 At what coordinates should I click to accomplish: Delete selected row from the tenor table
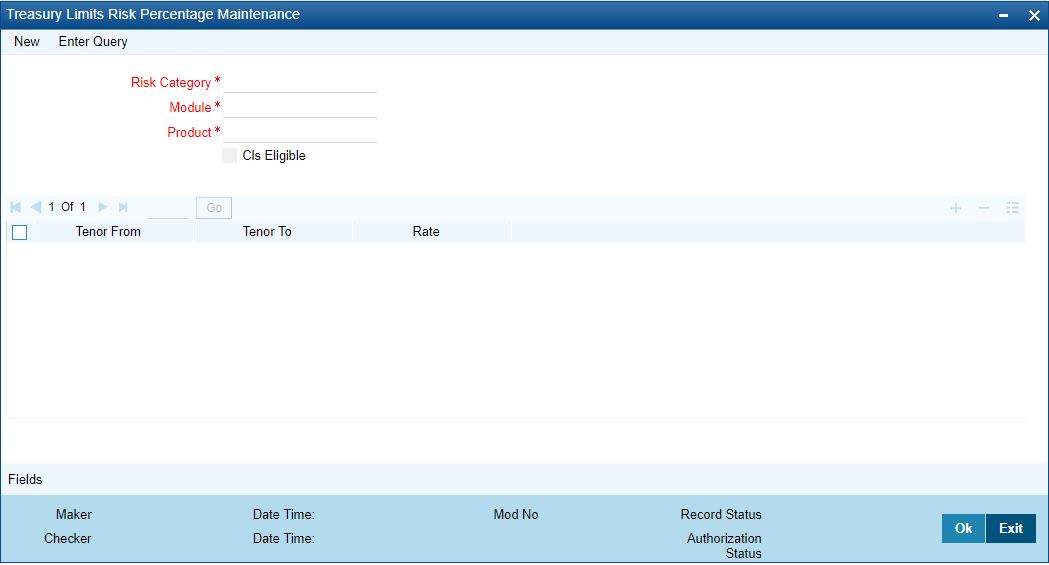click(983, 208)
